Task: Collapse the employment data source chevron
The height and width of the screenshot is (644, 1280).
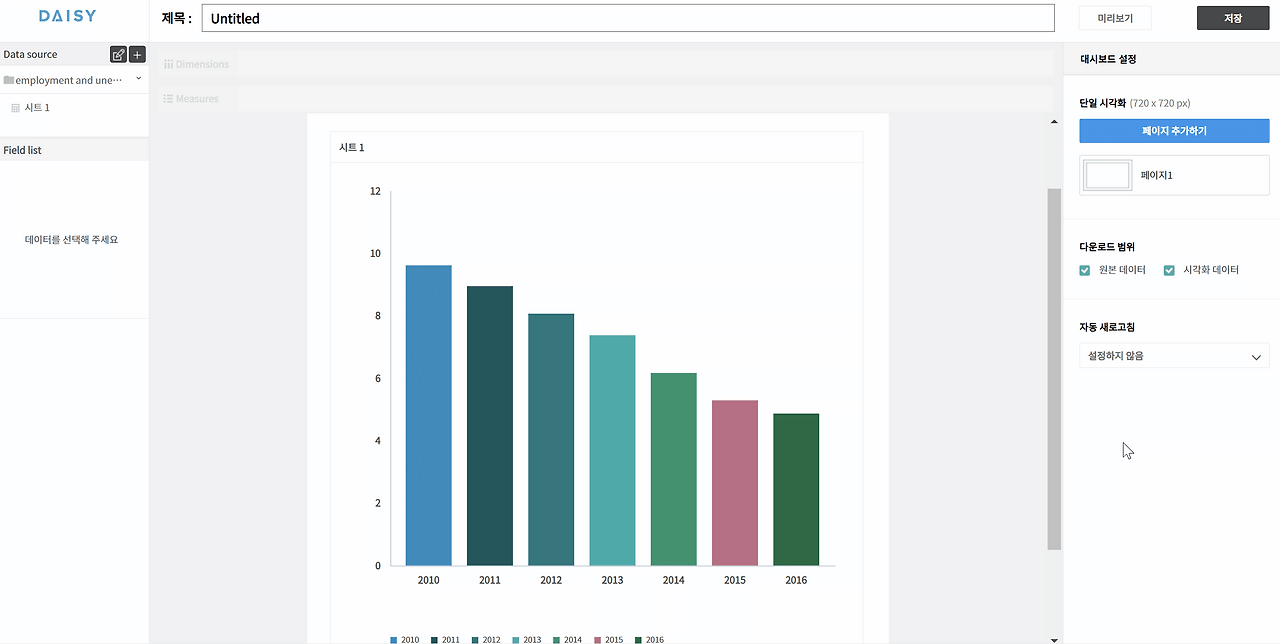Action: (x=138, y=79)
